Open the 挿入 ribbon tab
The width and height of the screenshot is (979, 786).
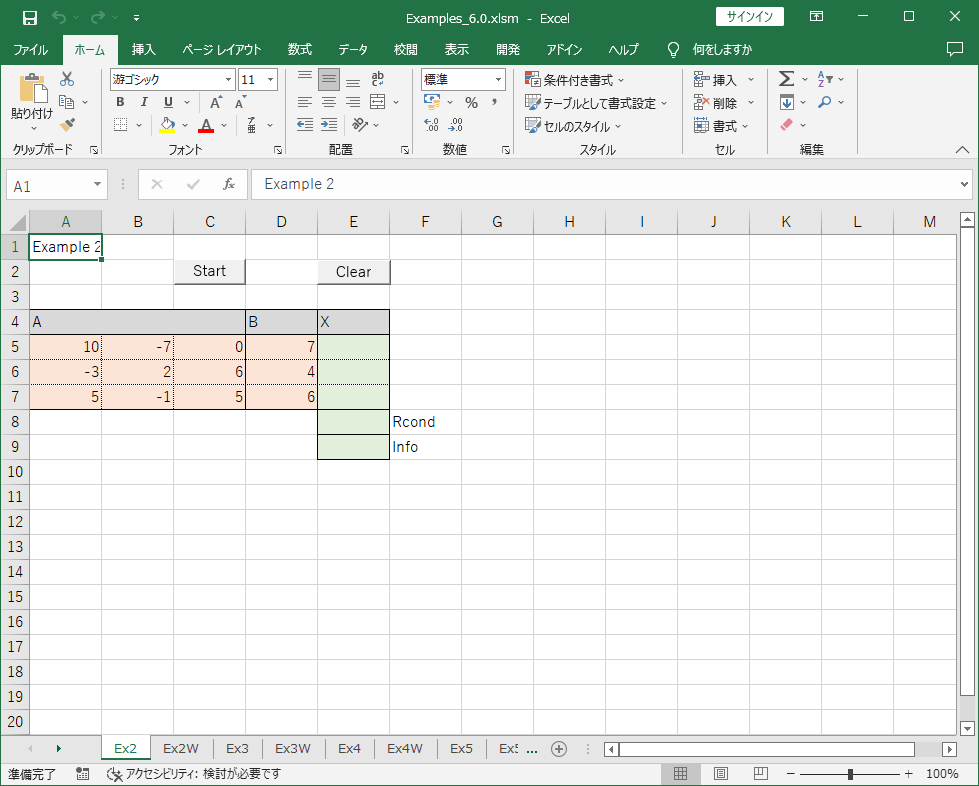[144, 49]
